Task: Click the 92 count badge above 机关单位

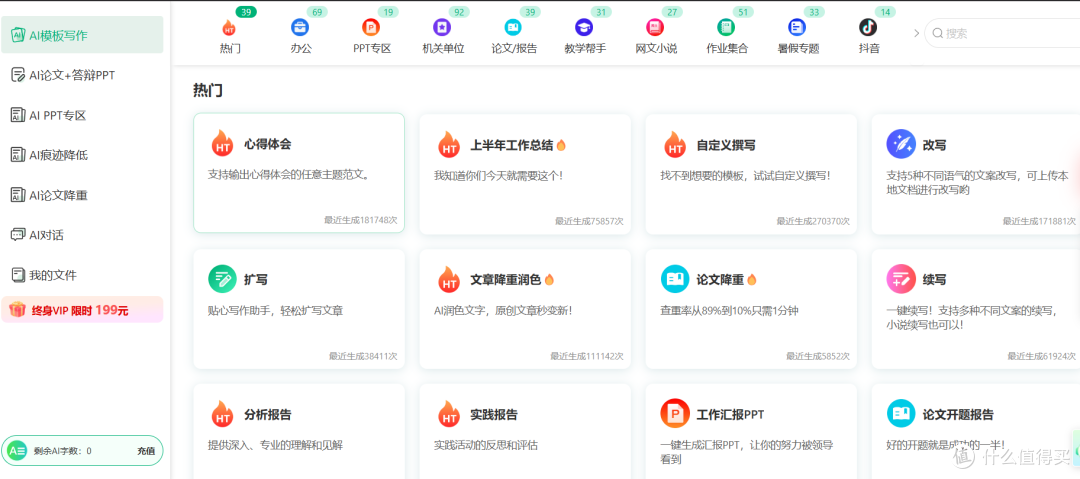Action: (459, 12)
